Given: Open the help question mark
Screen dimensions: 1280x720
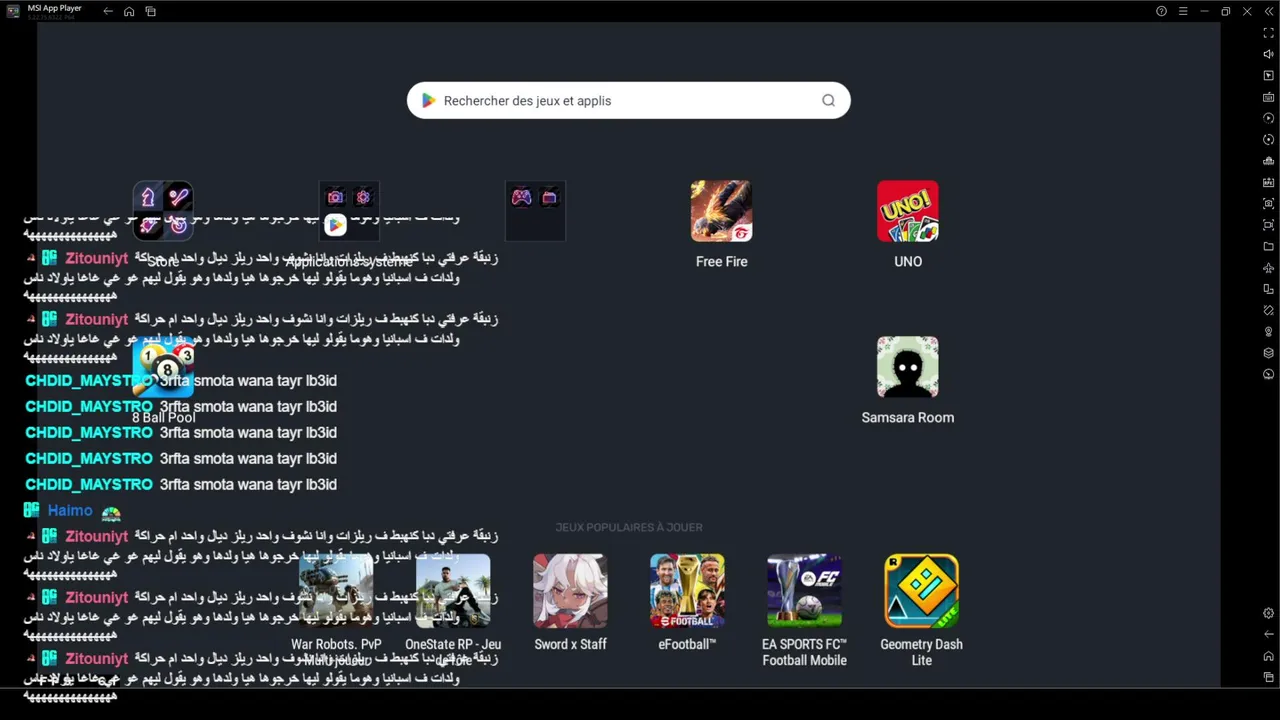Looking at the screenshot, I should point(1161,11).
